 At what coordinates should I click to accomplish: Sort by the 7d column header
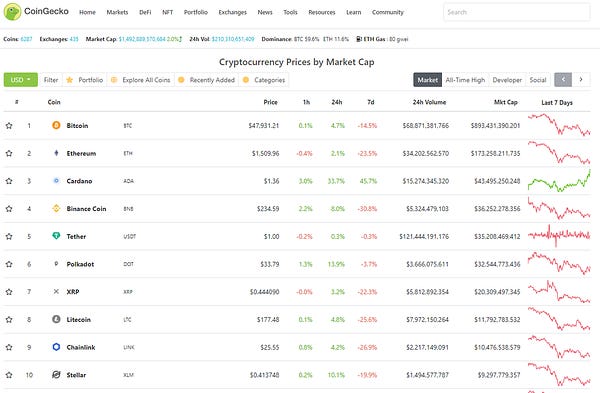[370, 102]
